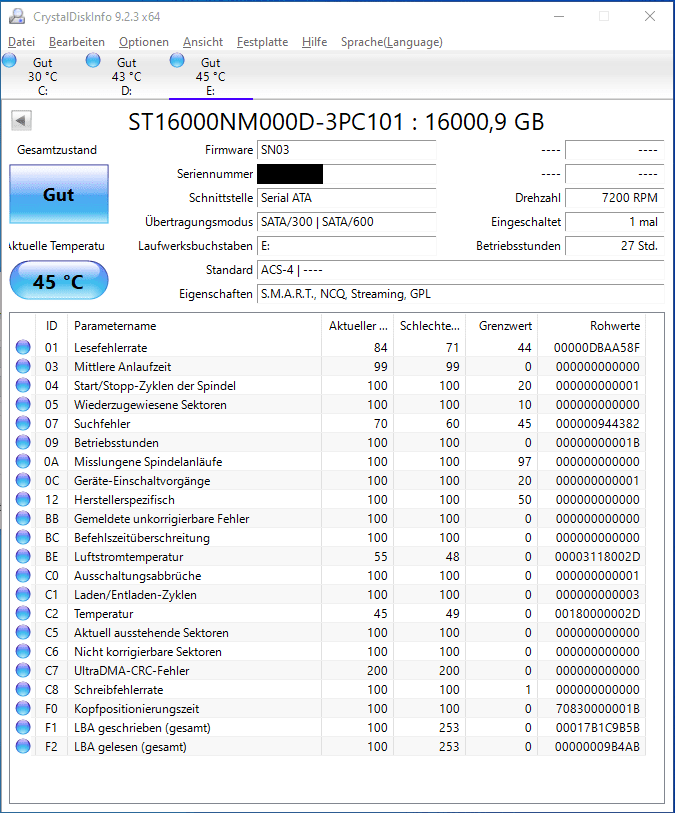The width and height of the screenshot is (675, 813).
Task: Click status orb for Start/Stopp-Zyklen der Spindel
Action: coord(23,385)
